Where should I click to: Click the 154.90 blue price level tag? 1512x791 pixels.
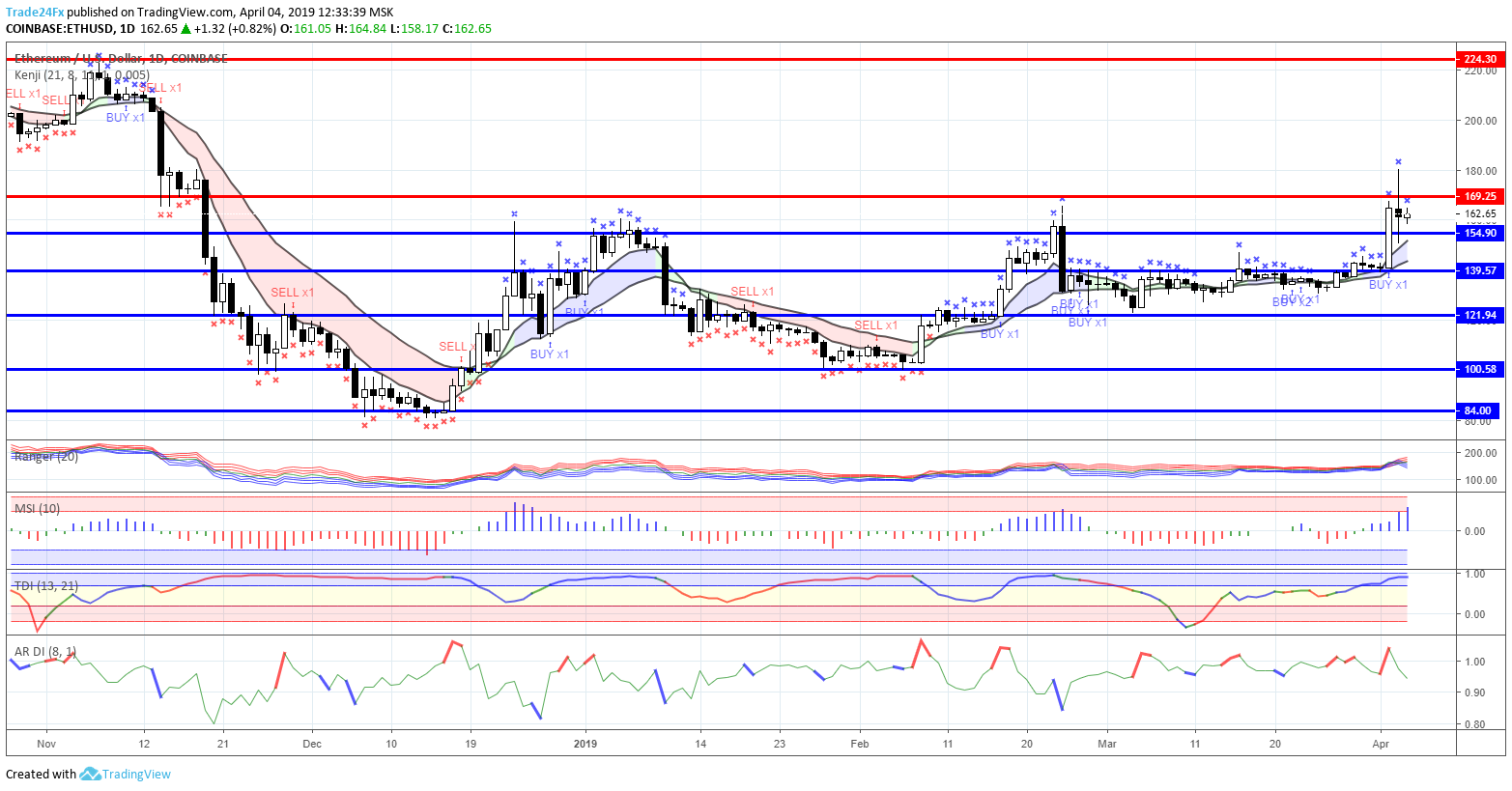click(x=1480, y=233)
